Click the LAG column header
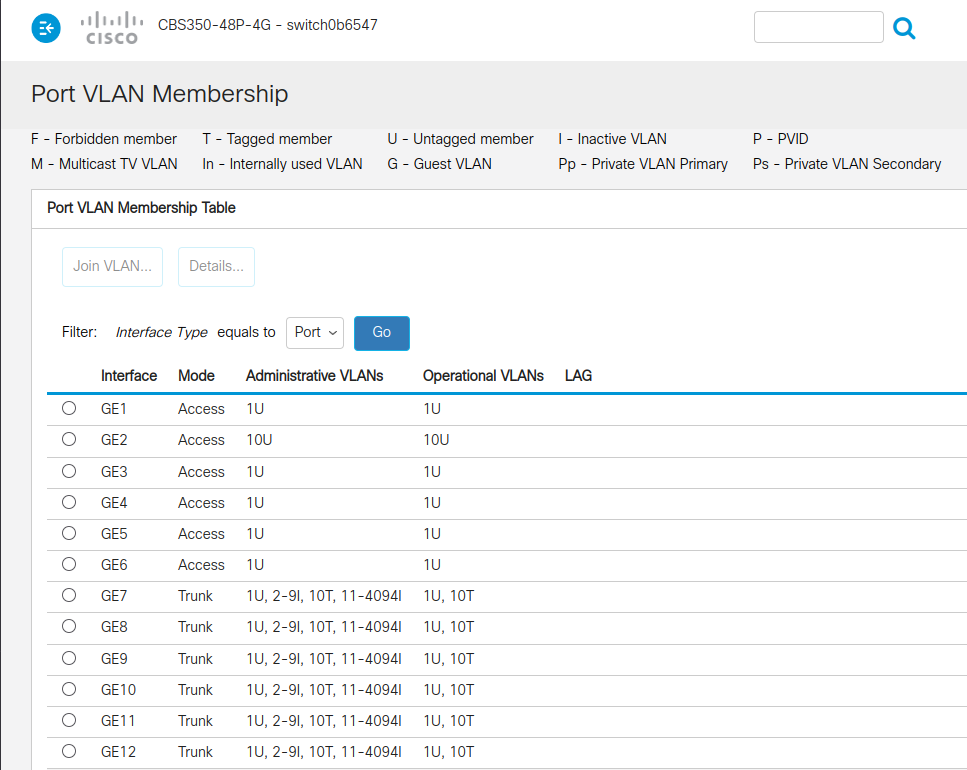 point(578,376)
